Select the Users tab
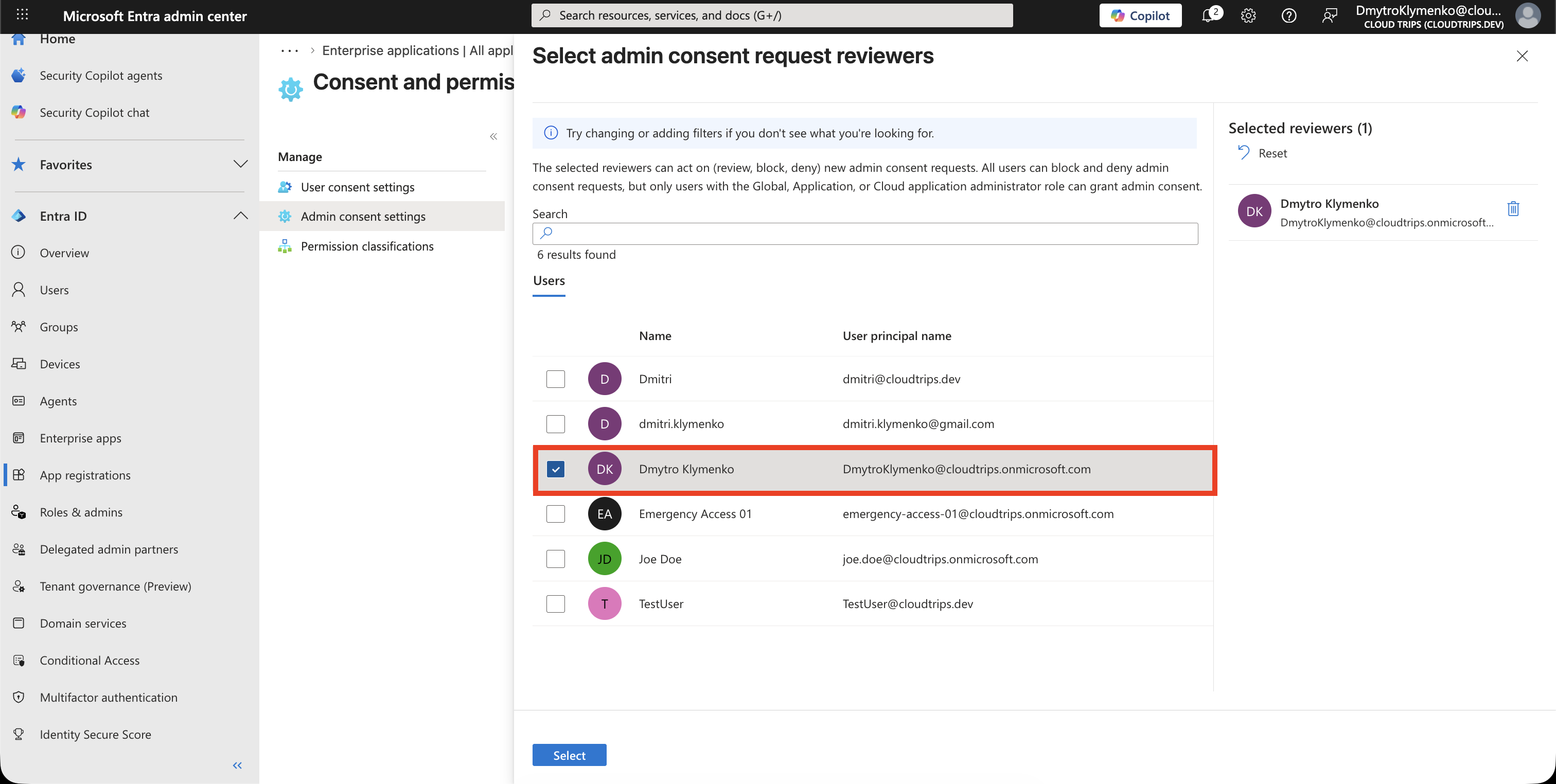 click(x=549, y=281)
